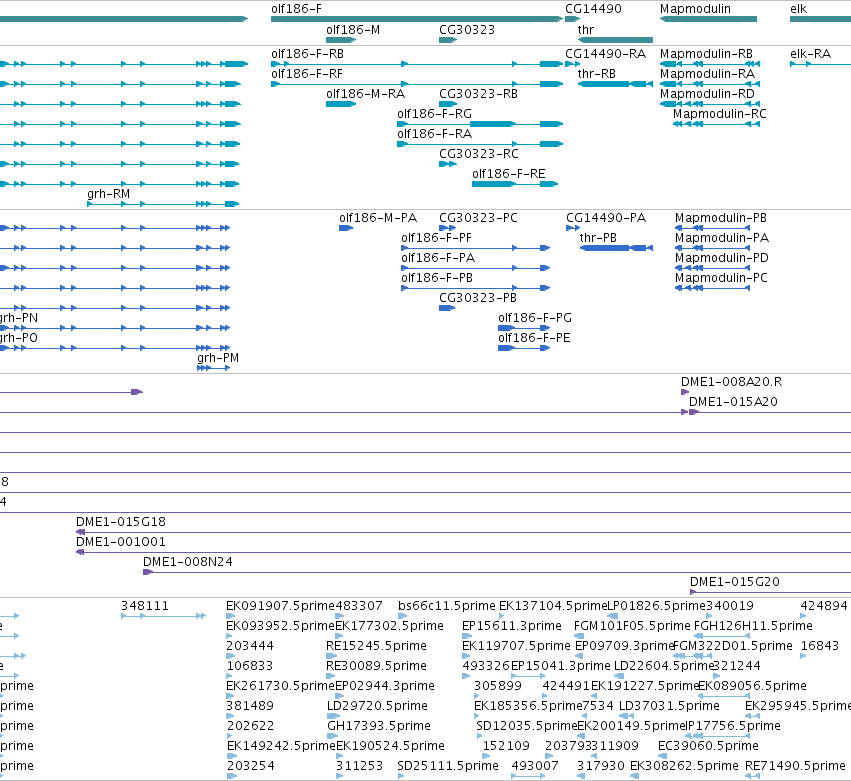851x781 pixels.
Task: Select protein olf186-F-PE
Action: 524,348
